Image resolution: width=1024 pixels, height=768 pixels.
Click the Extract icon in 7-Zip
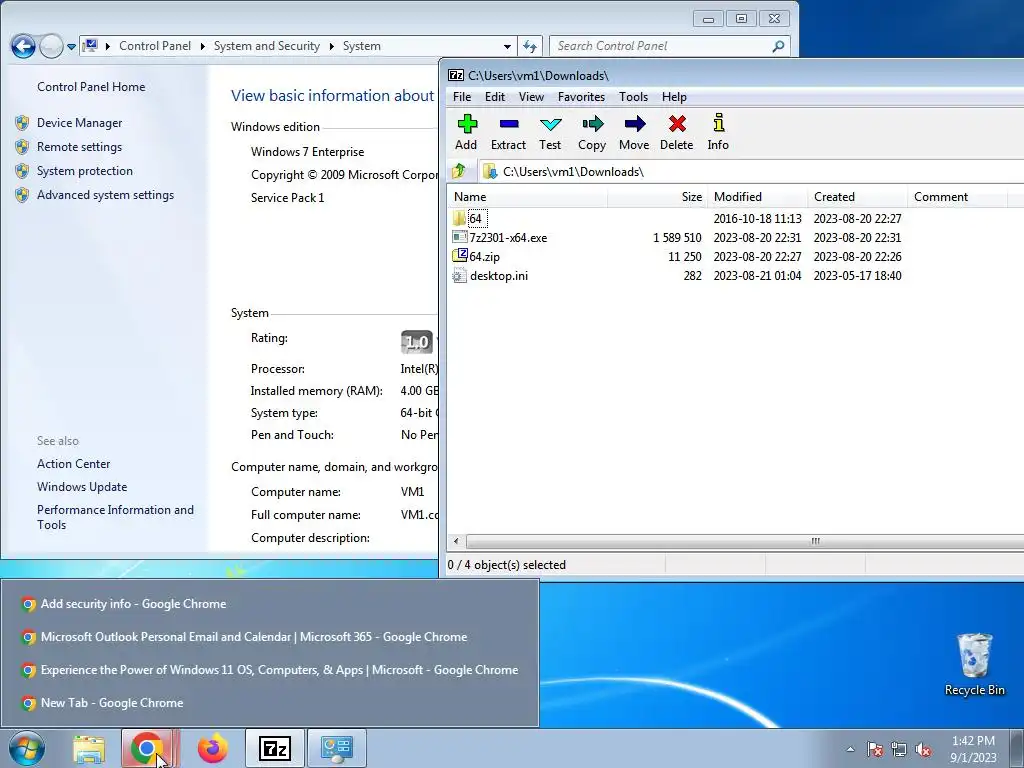tap(508, 132)
